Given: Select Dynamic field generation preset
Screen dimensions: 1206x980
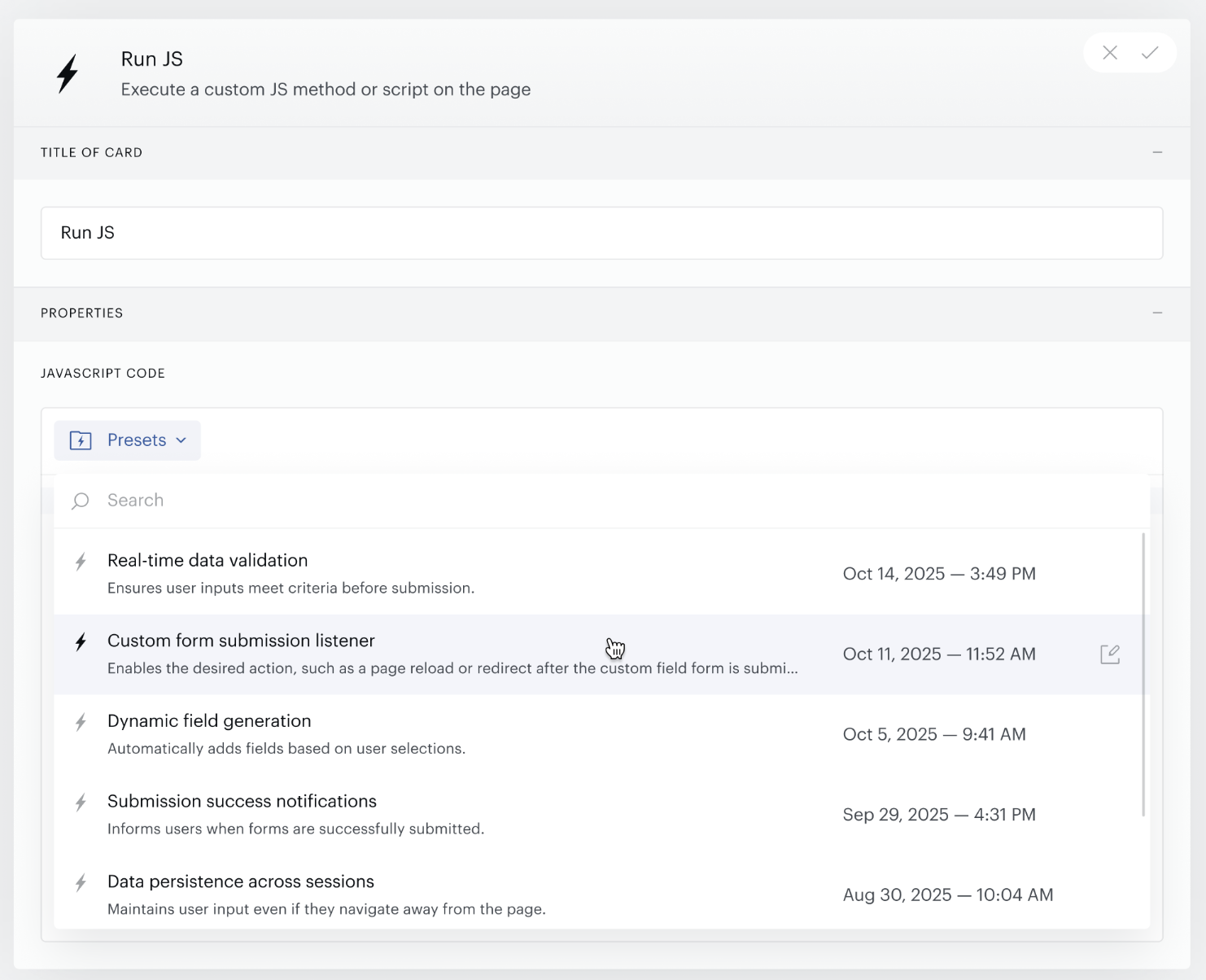Looking at the screenshot, I should coord(598,734).
